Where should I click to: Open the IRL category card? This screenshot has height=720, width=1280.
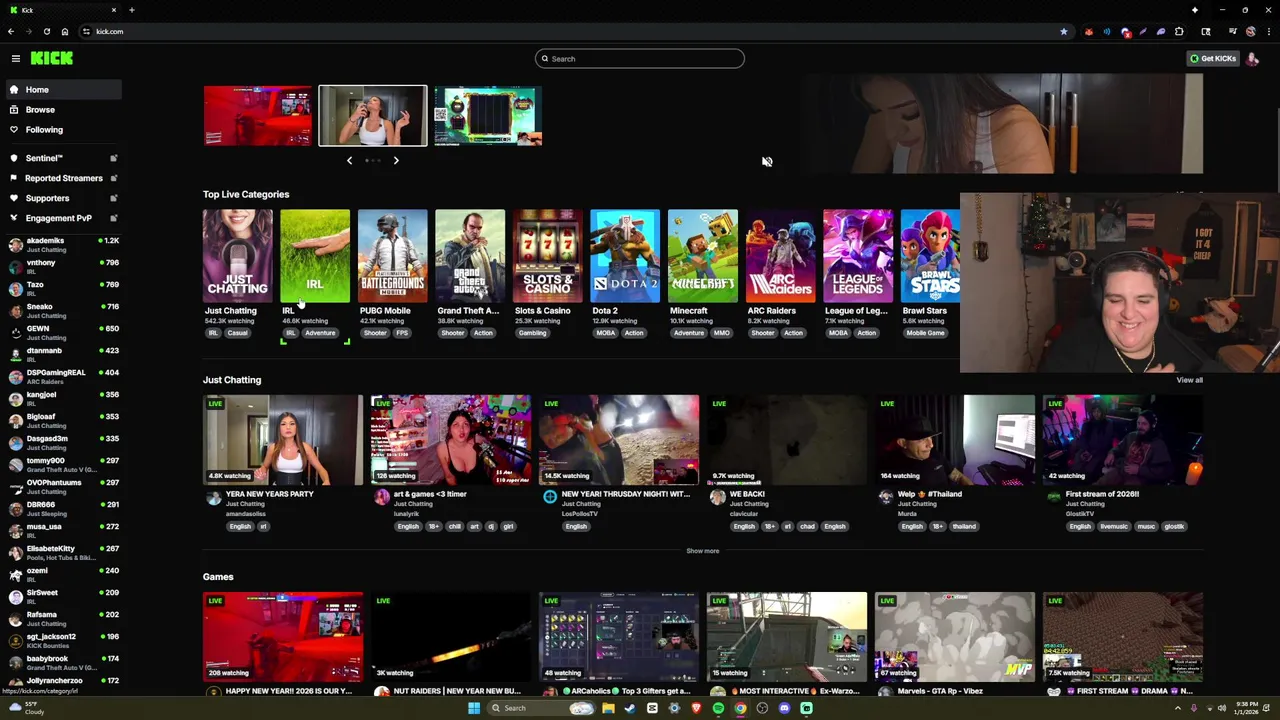pos(315,256)
